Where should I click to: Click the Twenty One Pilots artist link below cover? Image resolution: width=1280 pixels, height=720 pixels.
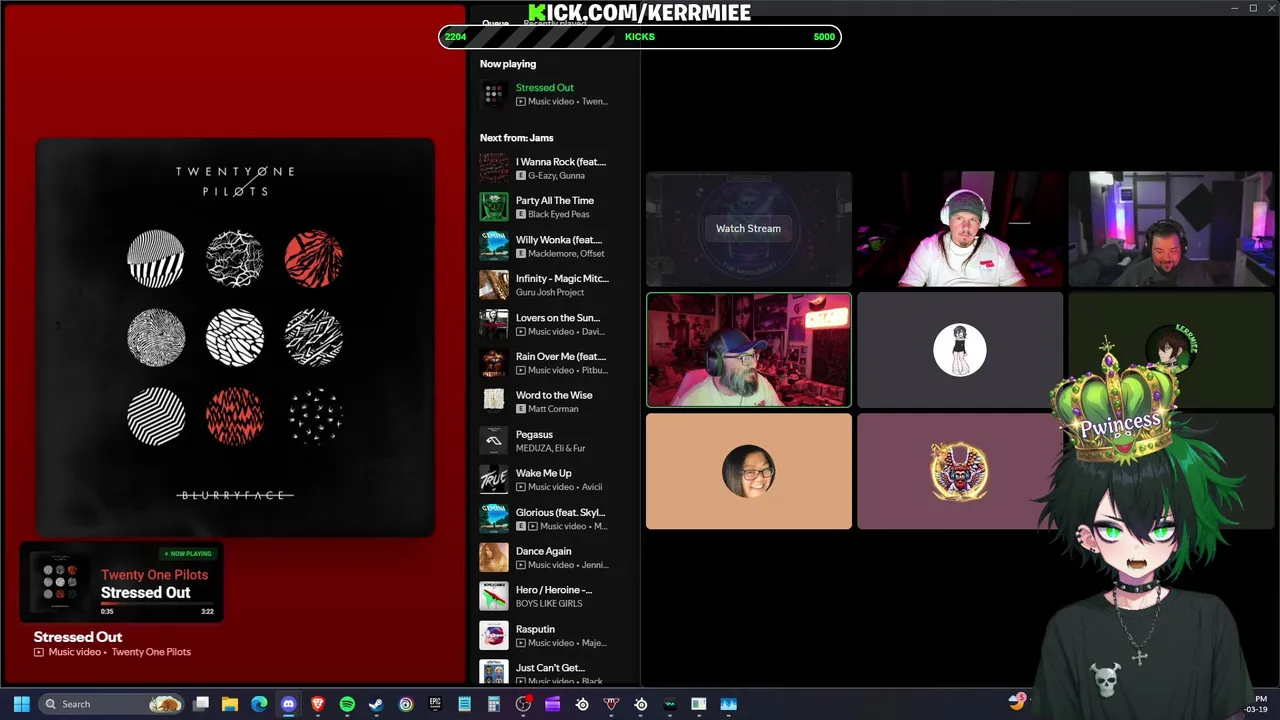[x=151, y=652]
